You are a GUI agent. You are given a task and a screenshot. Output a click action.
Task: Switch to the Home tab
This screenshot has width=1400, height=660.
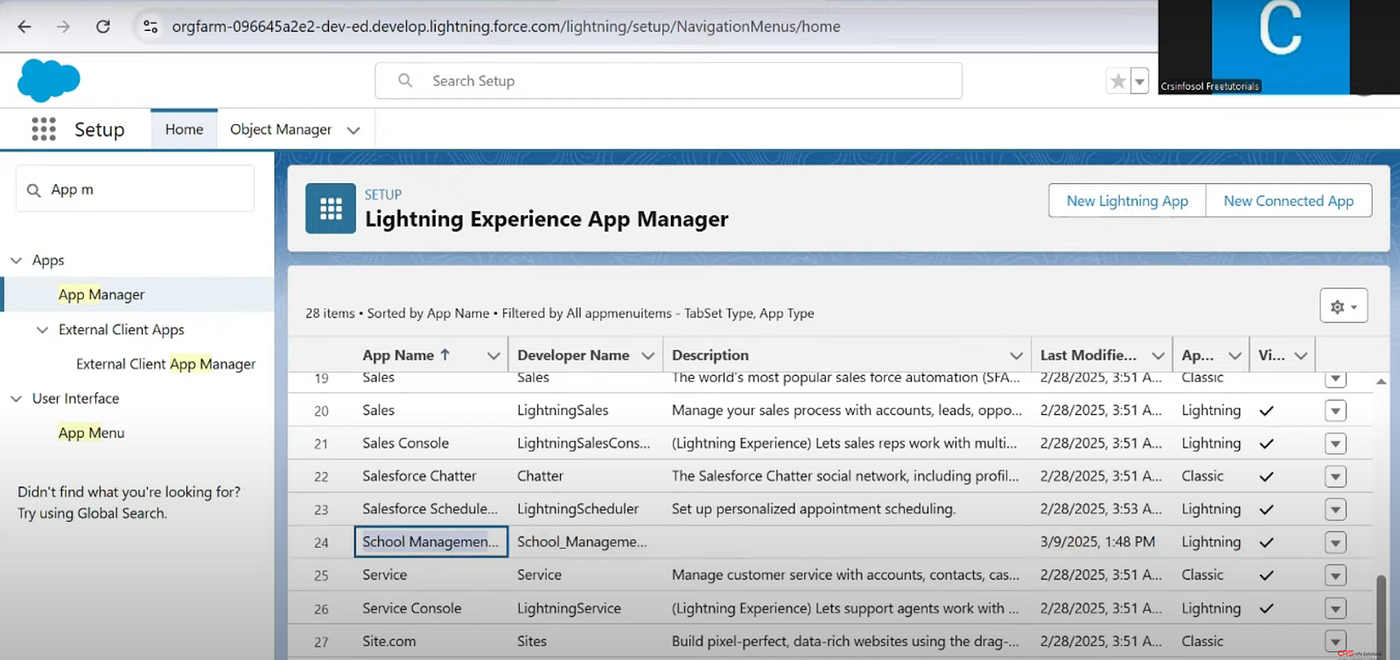point(184,129)
